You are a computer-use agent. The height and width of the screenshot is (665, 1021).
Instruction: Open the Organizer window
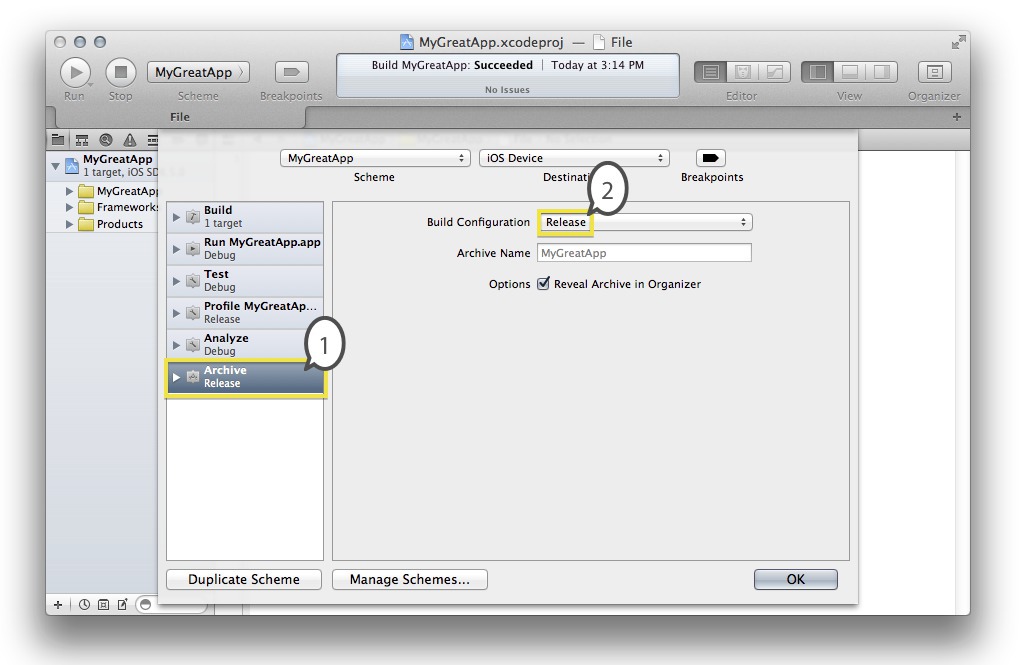(934, 72)
